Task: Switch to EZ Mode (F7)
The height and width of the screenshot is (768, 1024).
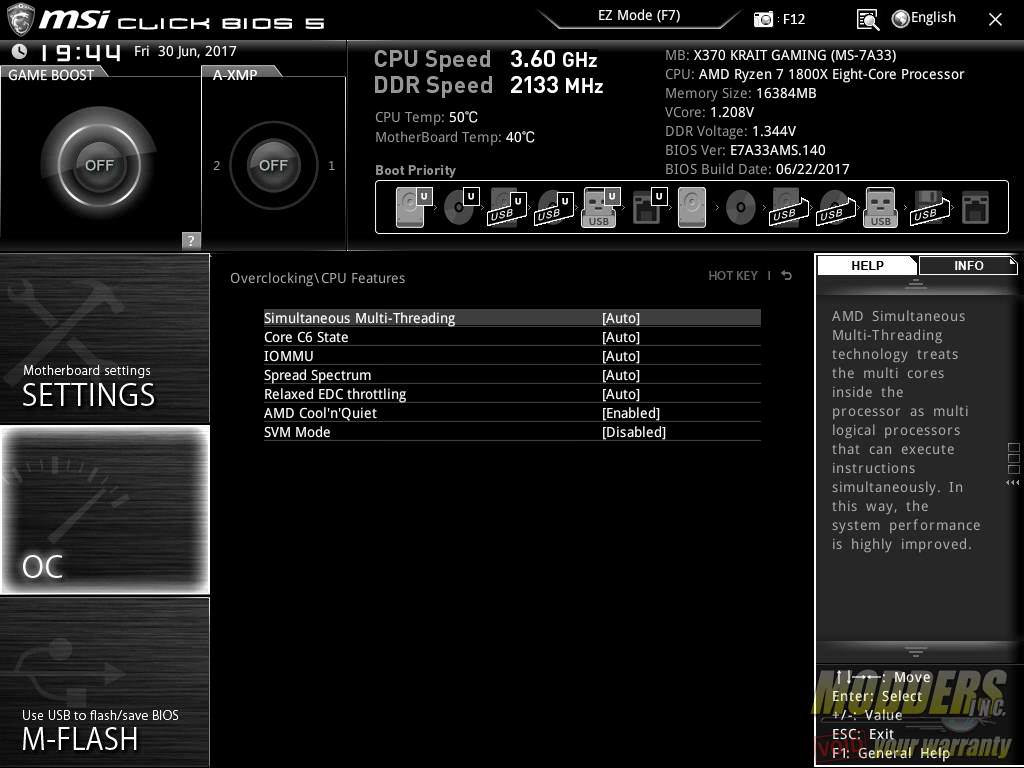Action: click(639, 16)
